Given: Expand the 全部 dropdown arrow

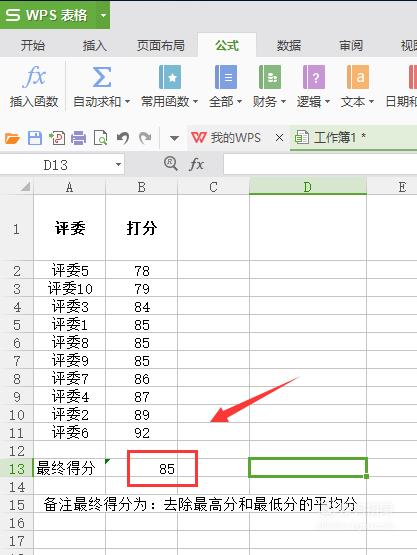Looking at the screenshot, I should (x=239, y=102).
